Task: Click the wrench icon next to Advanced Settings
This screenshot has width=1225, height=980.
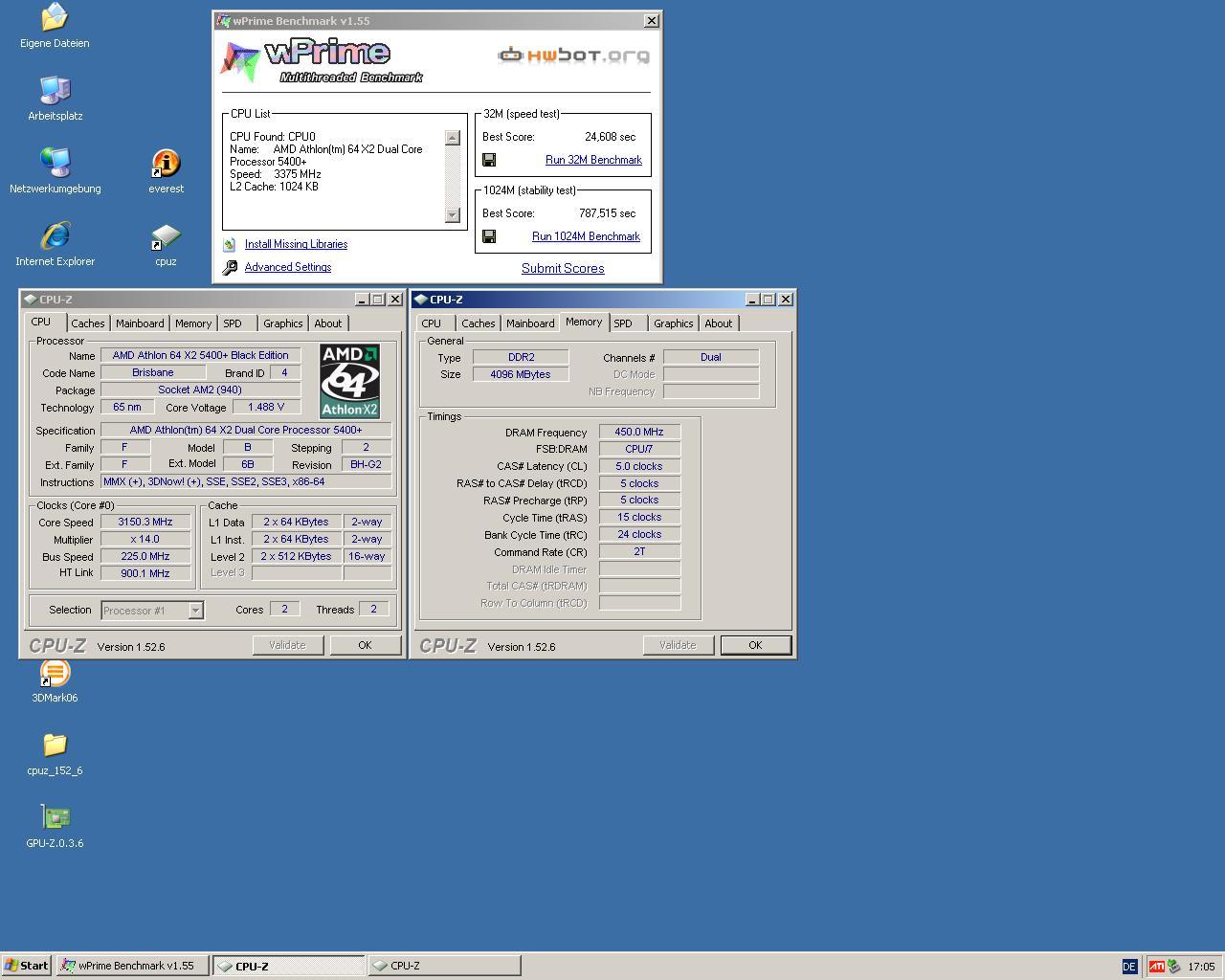Action: 230,268
